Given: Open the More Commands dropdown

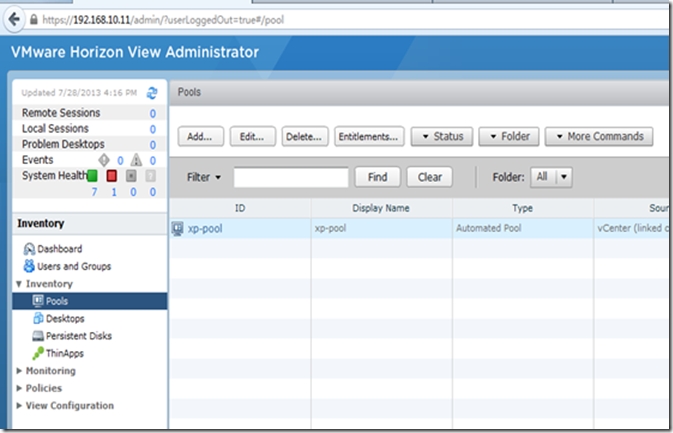Looking at the screenshot, I should 599,136.
